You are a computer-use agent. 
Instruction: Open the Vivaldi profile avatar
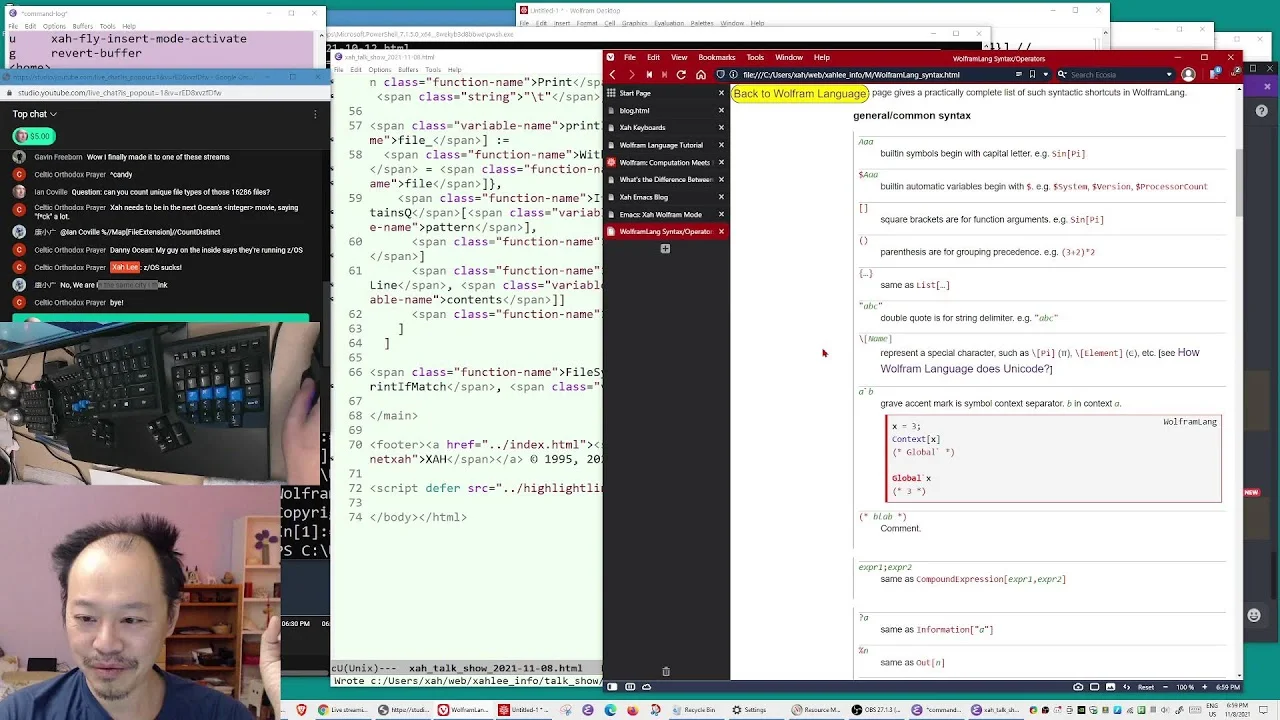click(x=1188, y=75)
